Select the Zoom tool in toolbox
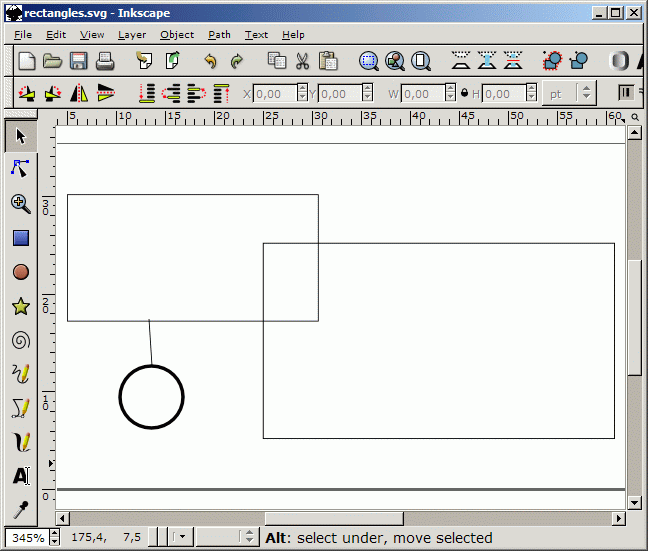This screenshot has height=551, width=648. [21, 204]
